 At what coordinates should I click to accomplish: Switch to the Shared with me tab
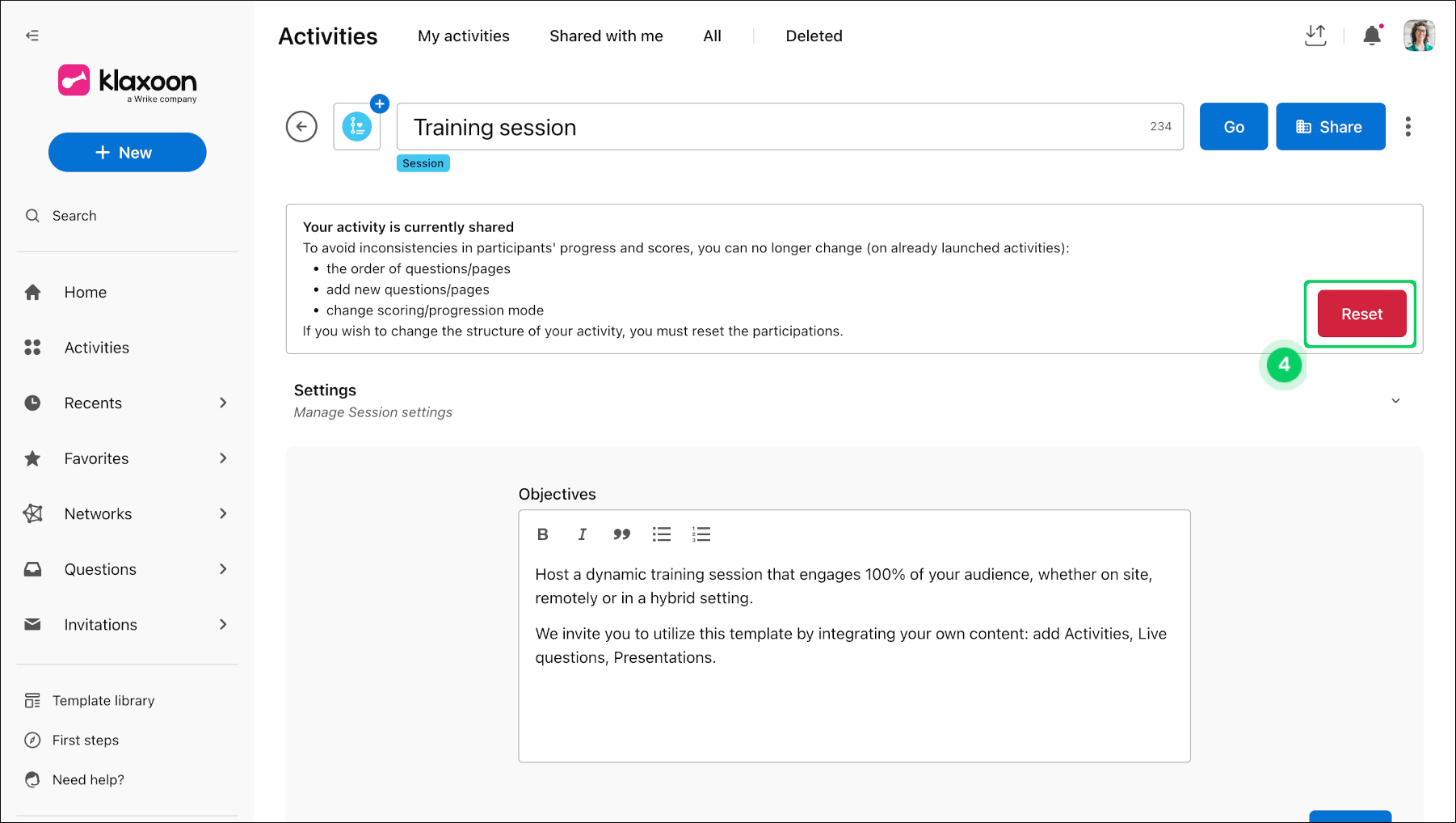point(606,36)
